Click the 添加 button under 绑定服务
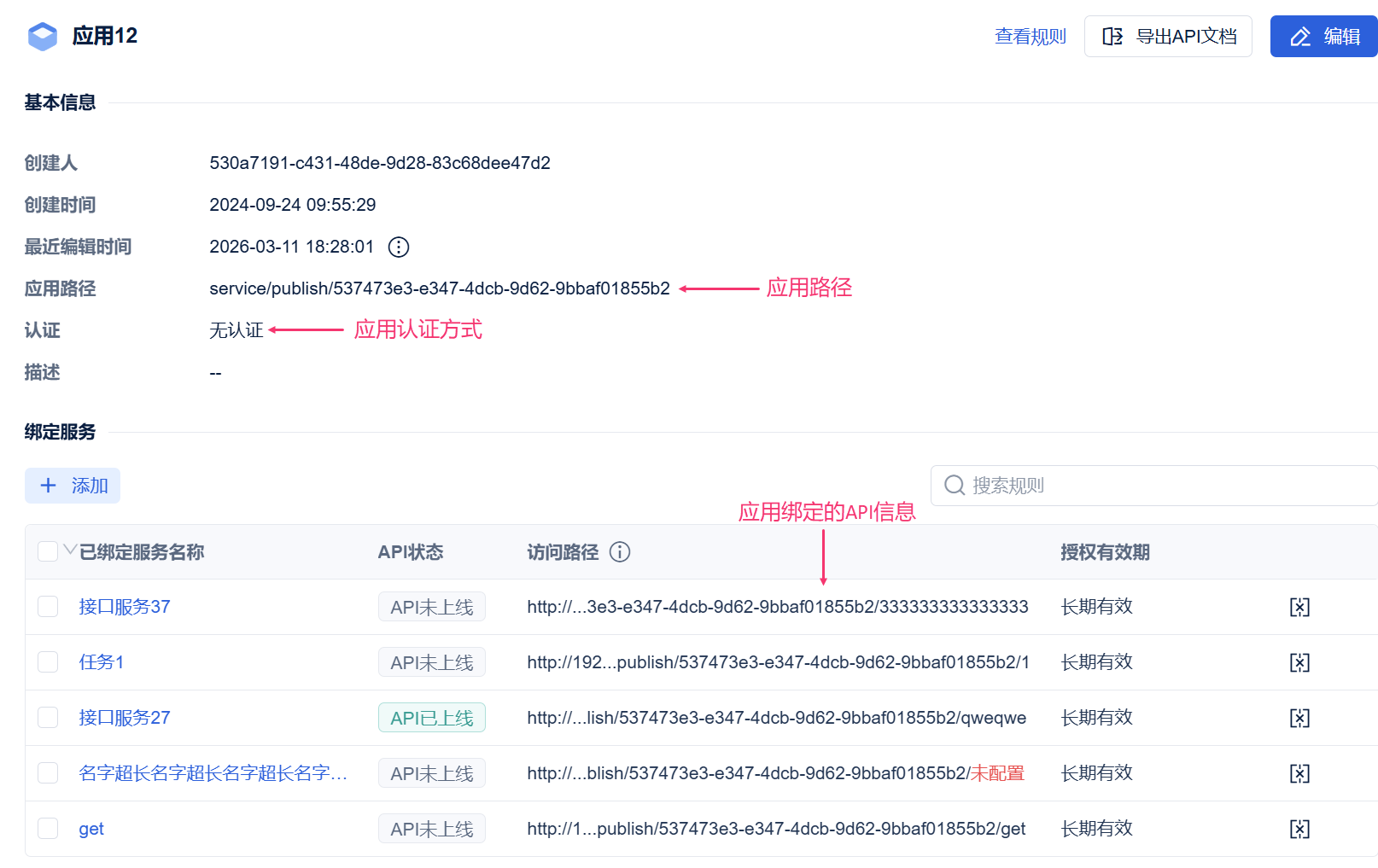The height and width of the screenshot is (868, 1378). pyautogui.click(x=73, y=486)
